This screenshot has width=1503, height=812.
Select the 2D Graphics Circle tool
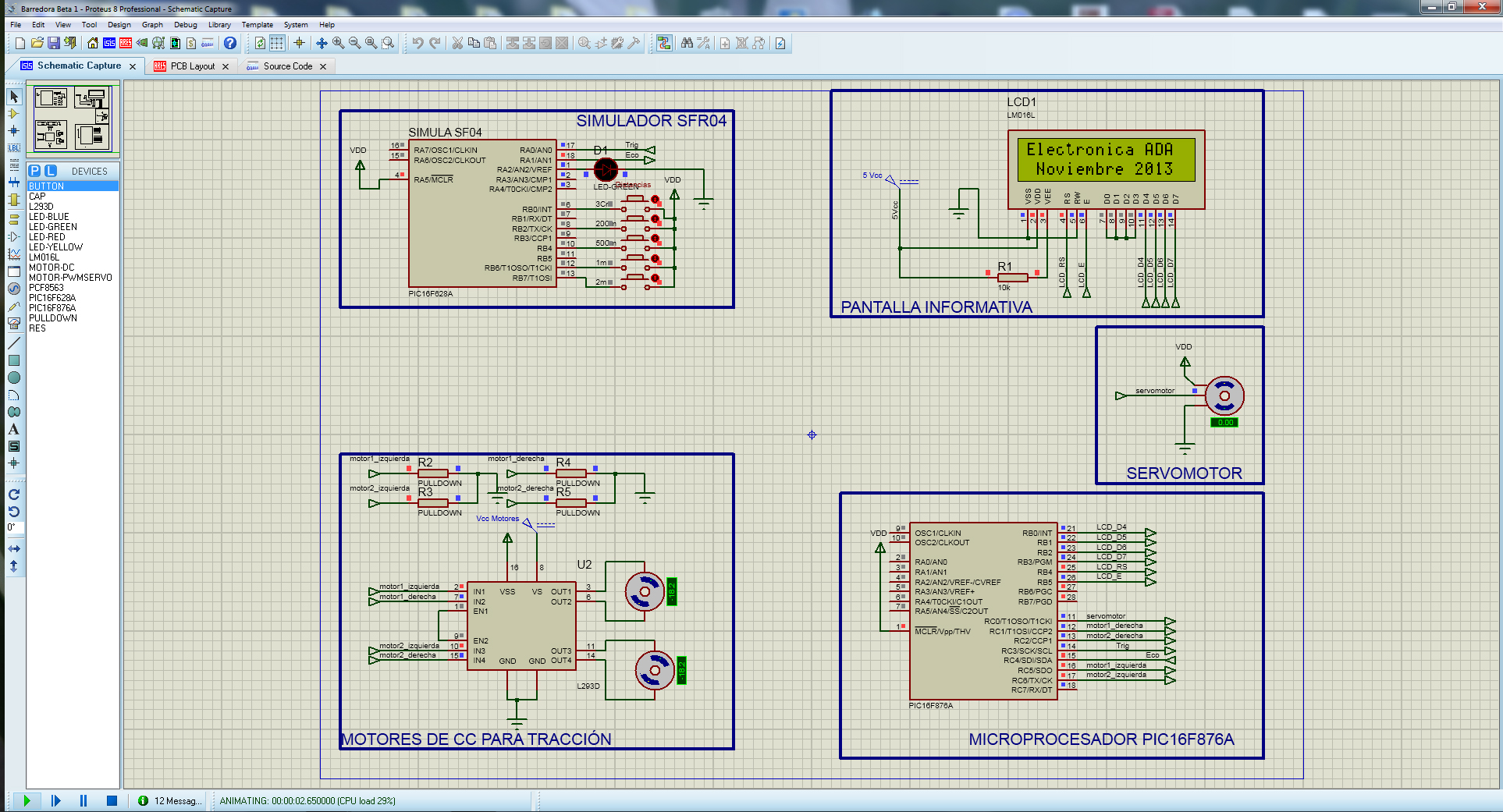13,378
